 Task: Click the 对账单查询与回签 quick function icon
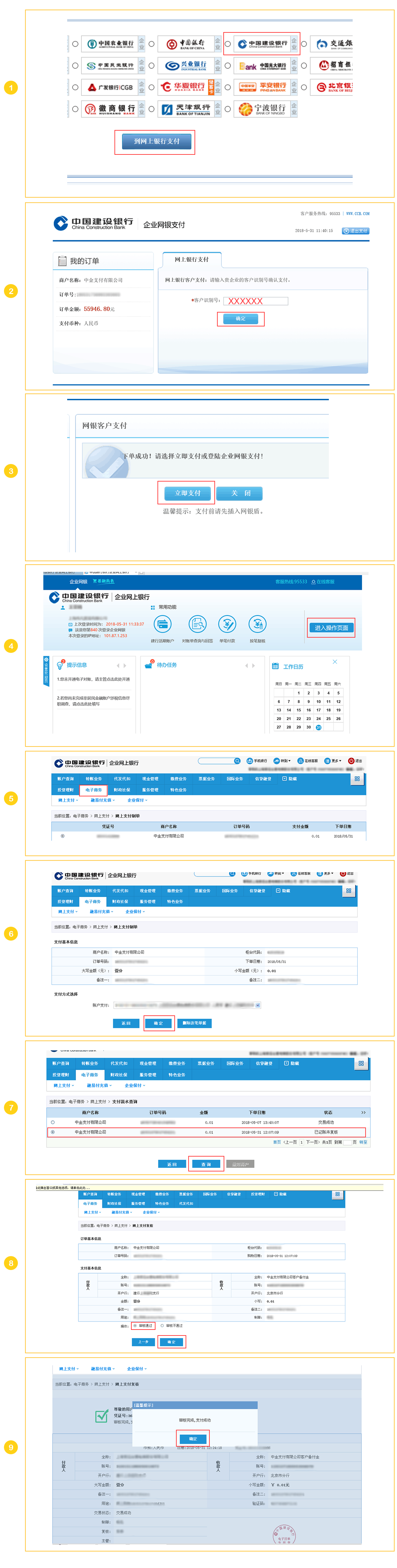click(197, 624)
